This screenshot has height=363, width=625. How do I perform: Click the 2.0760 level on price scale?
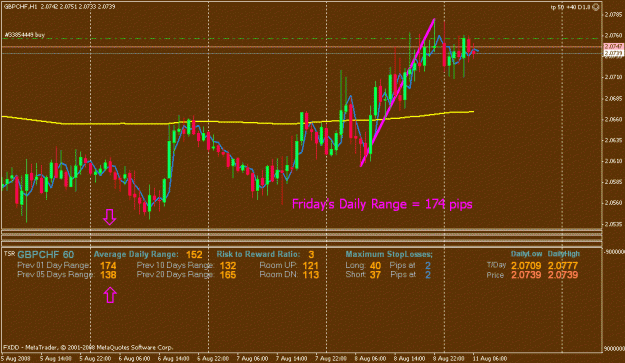[613, 35]
